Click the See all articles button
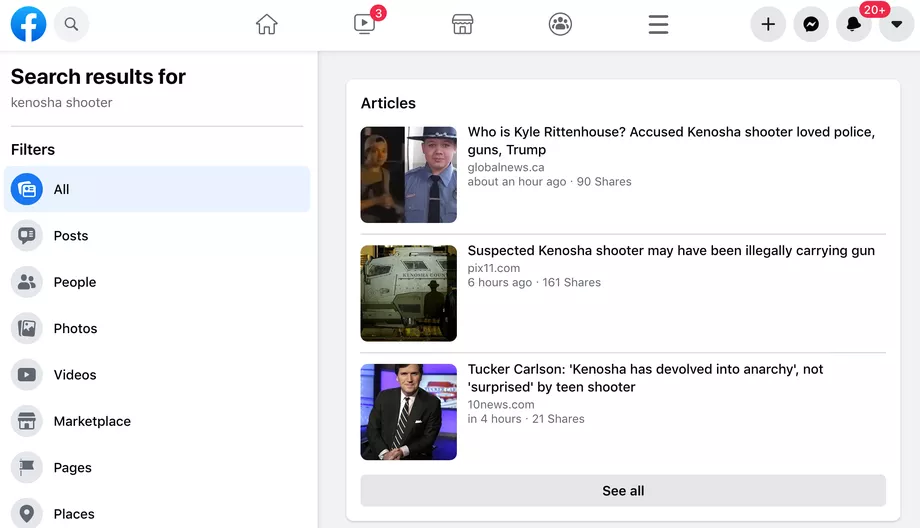The image size is (920, 528). pos(623,490)
